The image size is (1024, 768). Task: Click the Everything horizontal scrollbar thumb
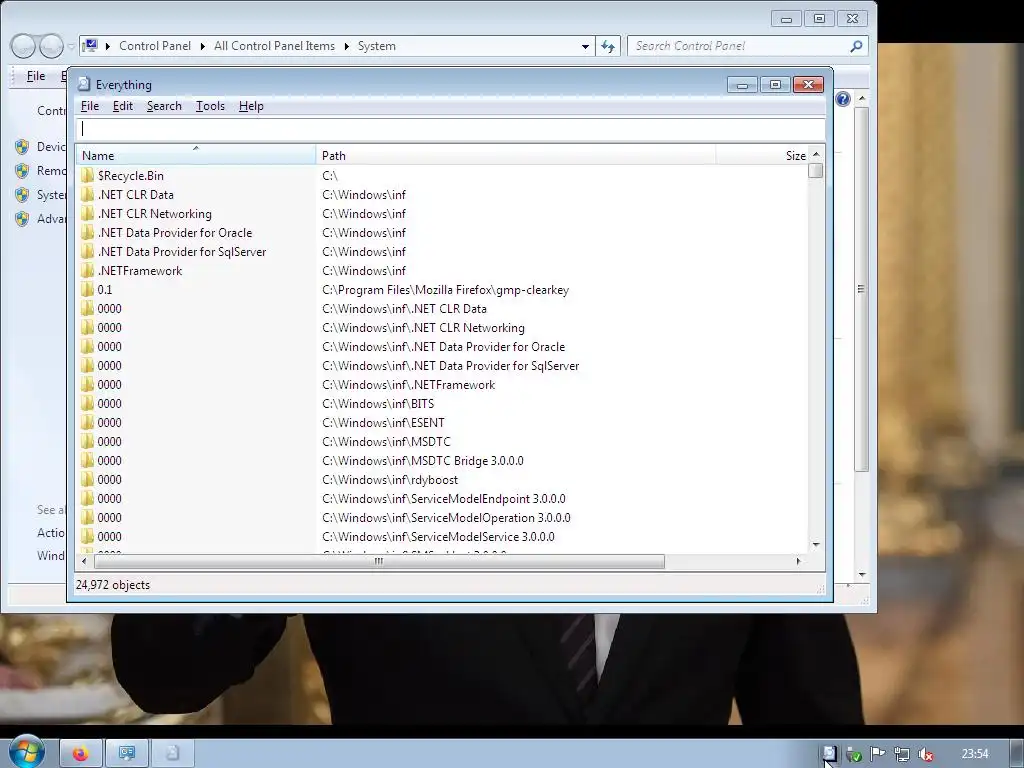click(x=379, y=561)
